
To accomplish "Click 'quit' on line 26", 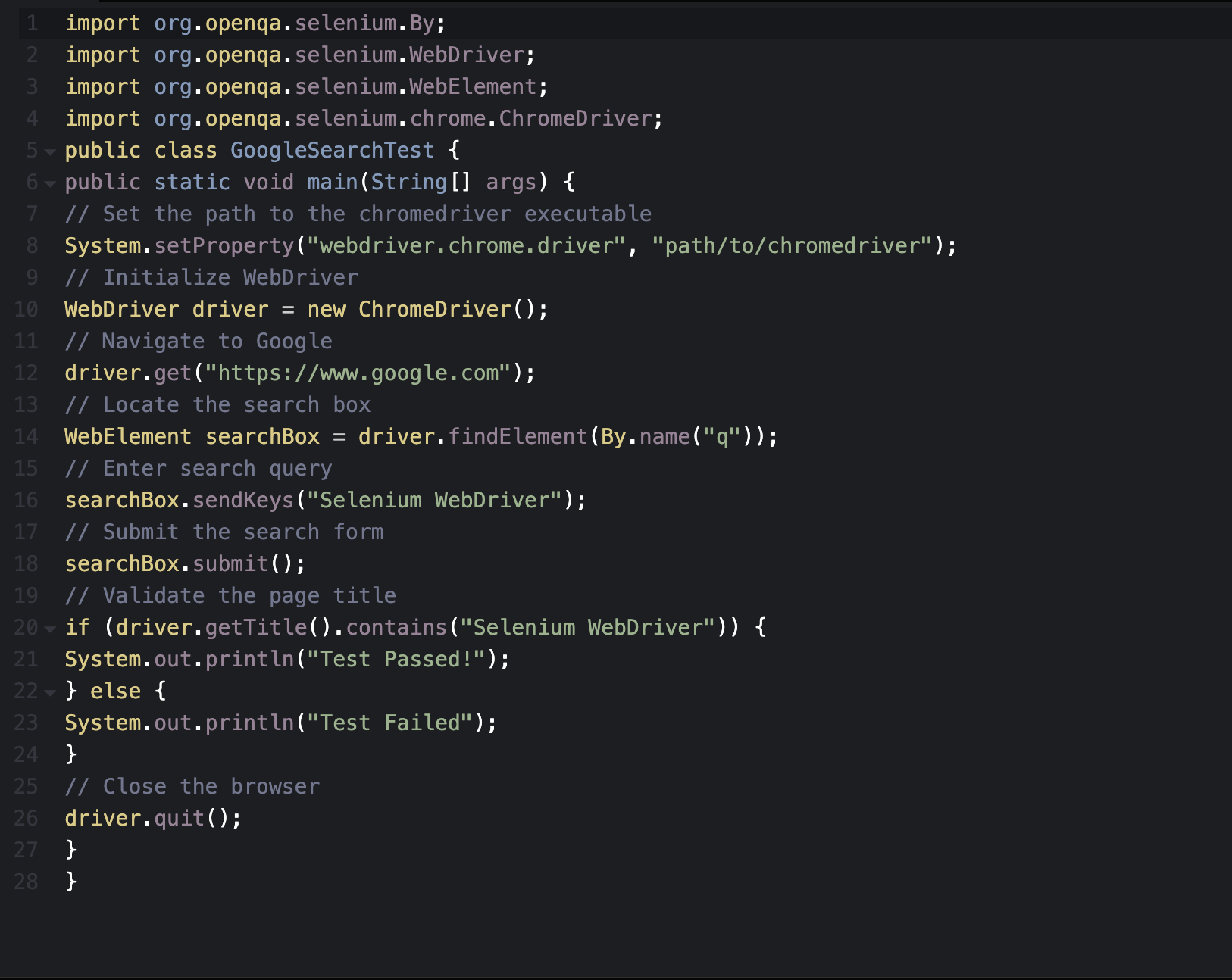I will pyautogui.click(x=180, y=819).
